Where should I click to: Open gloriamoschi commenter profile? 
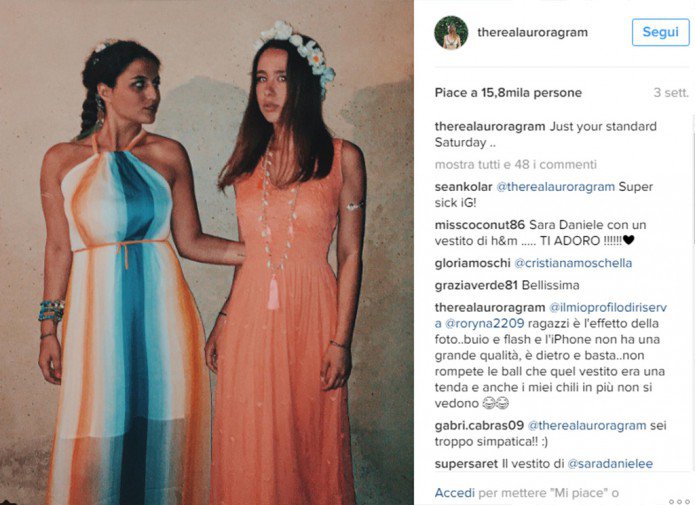pos(472,263)
